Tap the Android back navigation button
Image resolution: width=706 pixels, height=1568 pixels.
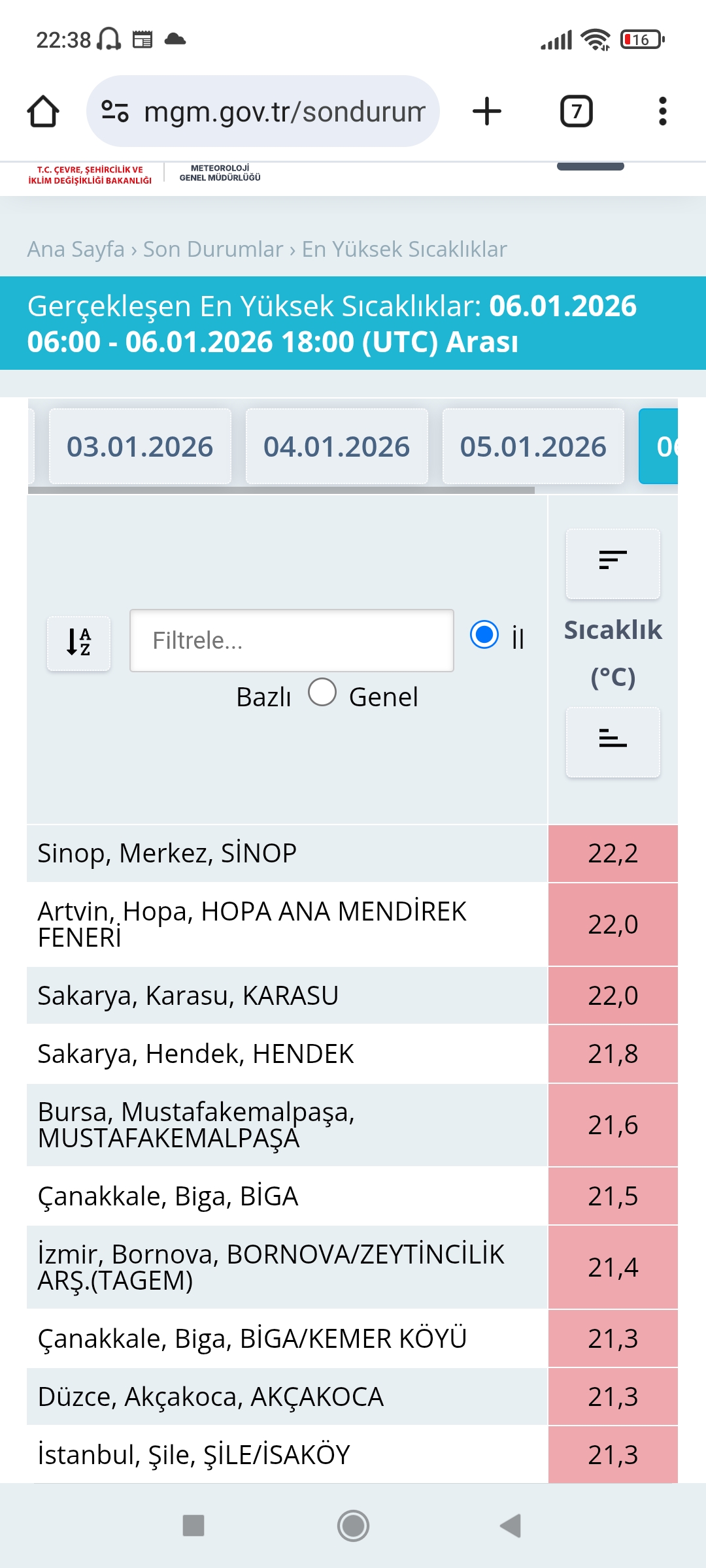(511, 1526)
